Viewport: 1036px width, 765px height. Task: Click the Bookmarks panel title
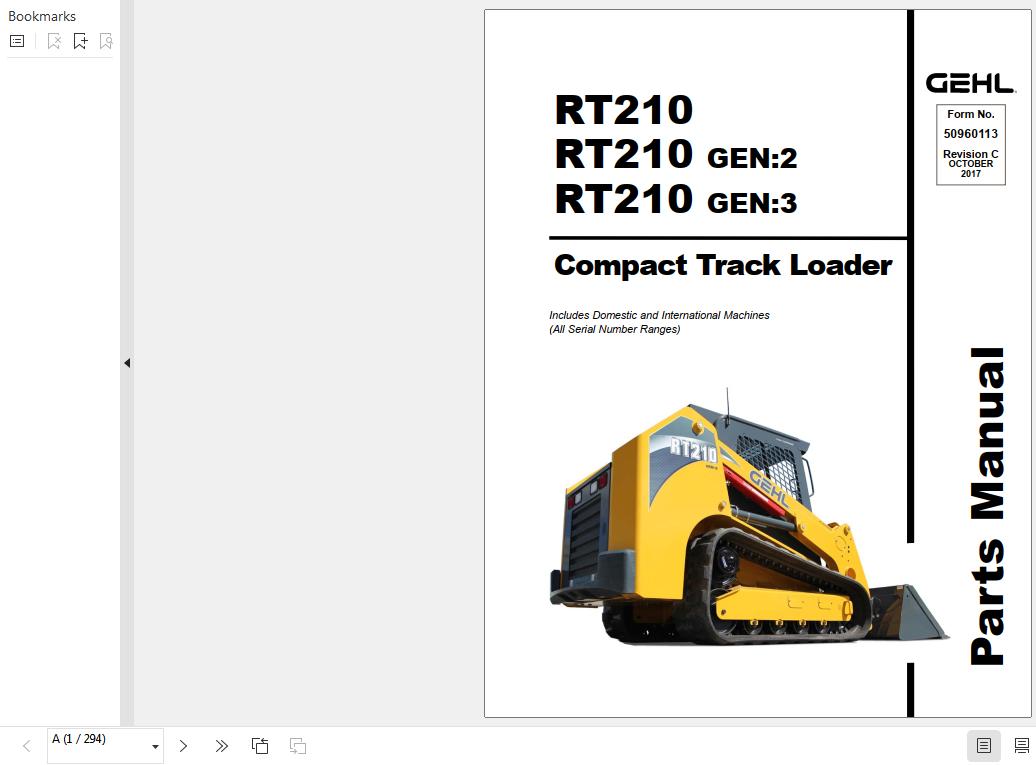42,16
